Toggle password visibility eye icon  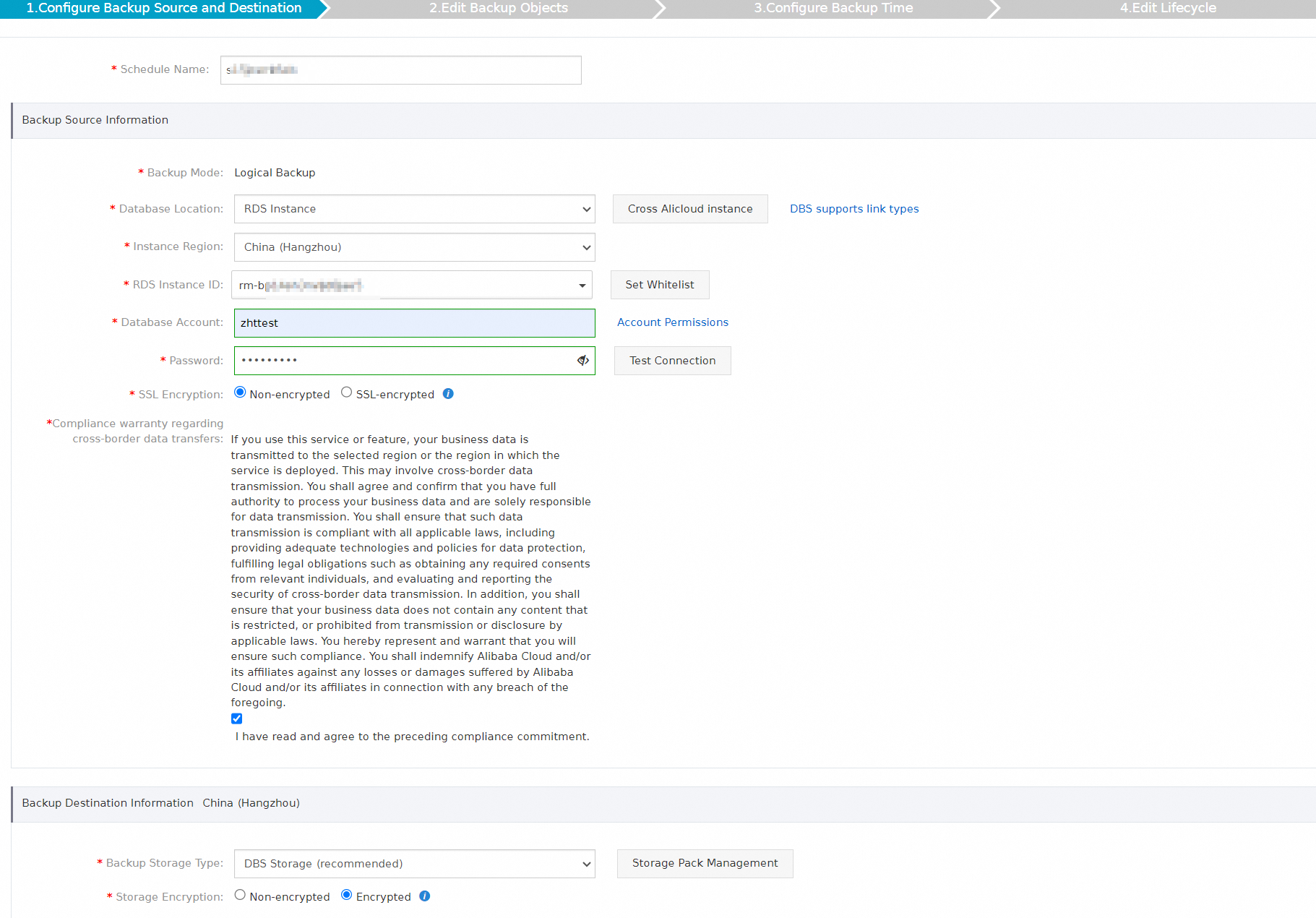[x=582, y=360]
